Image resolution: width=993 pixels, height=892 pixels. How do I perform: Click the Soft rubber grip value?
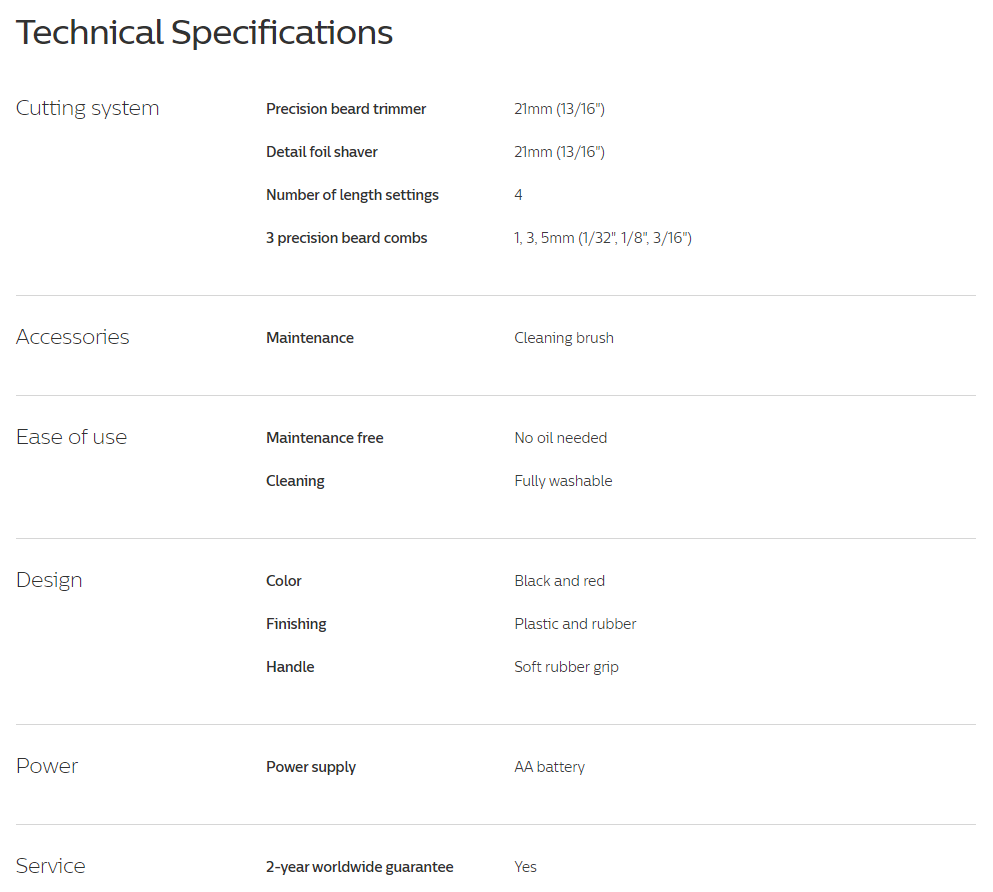pos(566,667)
